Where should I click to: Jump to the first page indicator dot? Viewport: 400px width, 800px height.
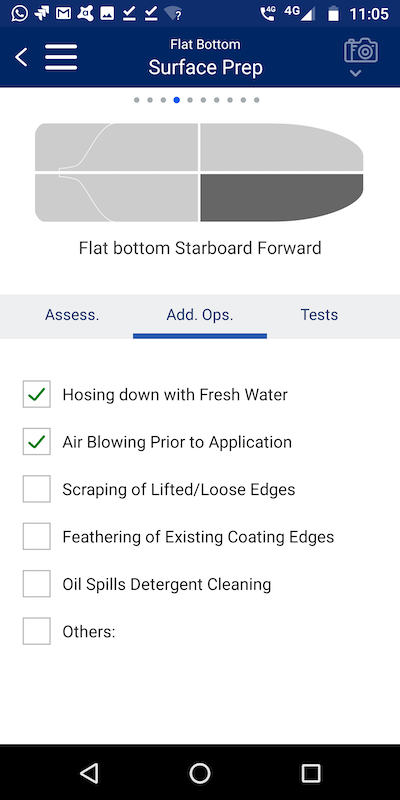[x=137, y=100]
